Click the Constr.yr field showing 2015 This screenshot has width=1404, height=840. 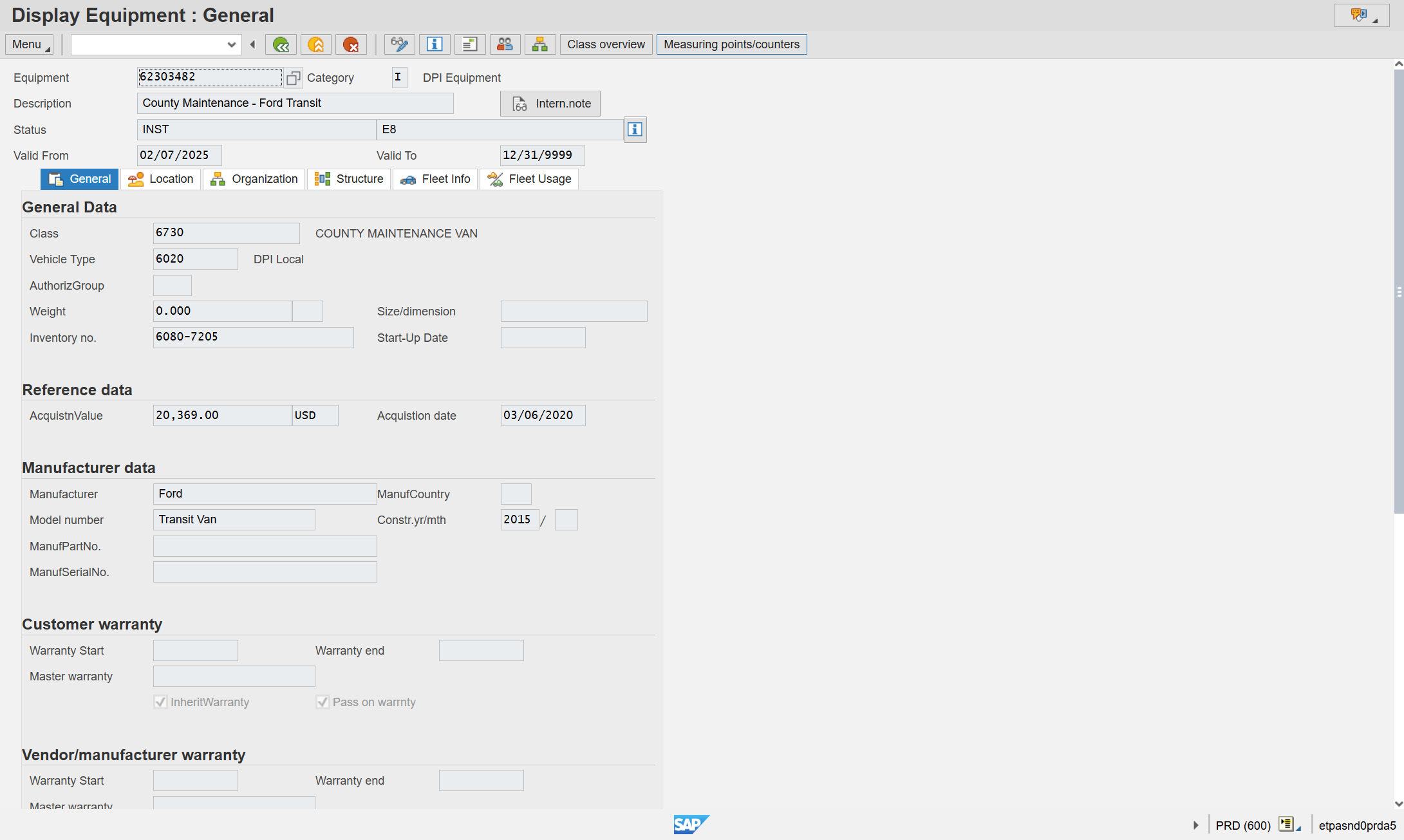[520, 519]
